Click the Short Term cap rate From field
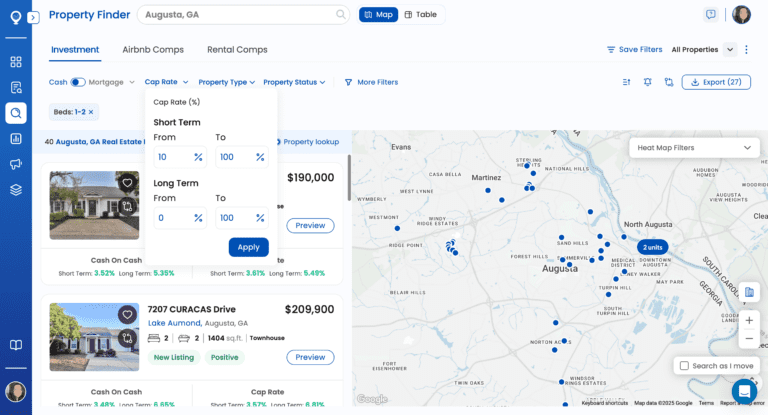 [x=172, y=157]
